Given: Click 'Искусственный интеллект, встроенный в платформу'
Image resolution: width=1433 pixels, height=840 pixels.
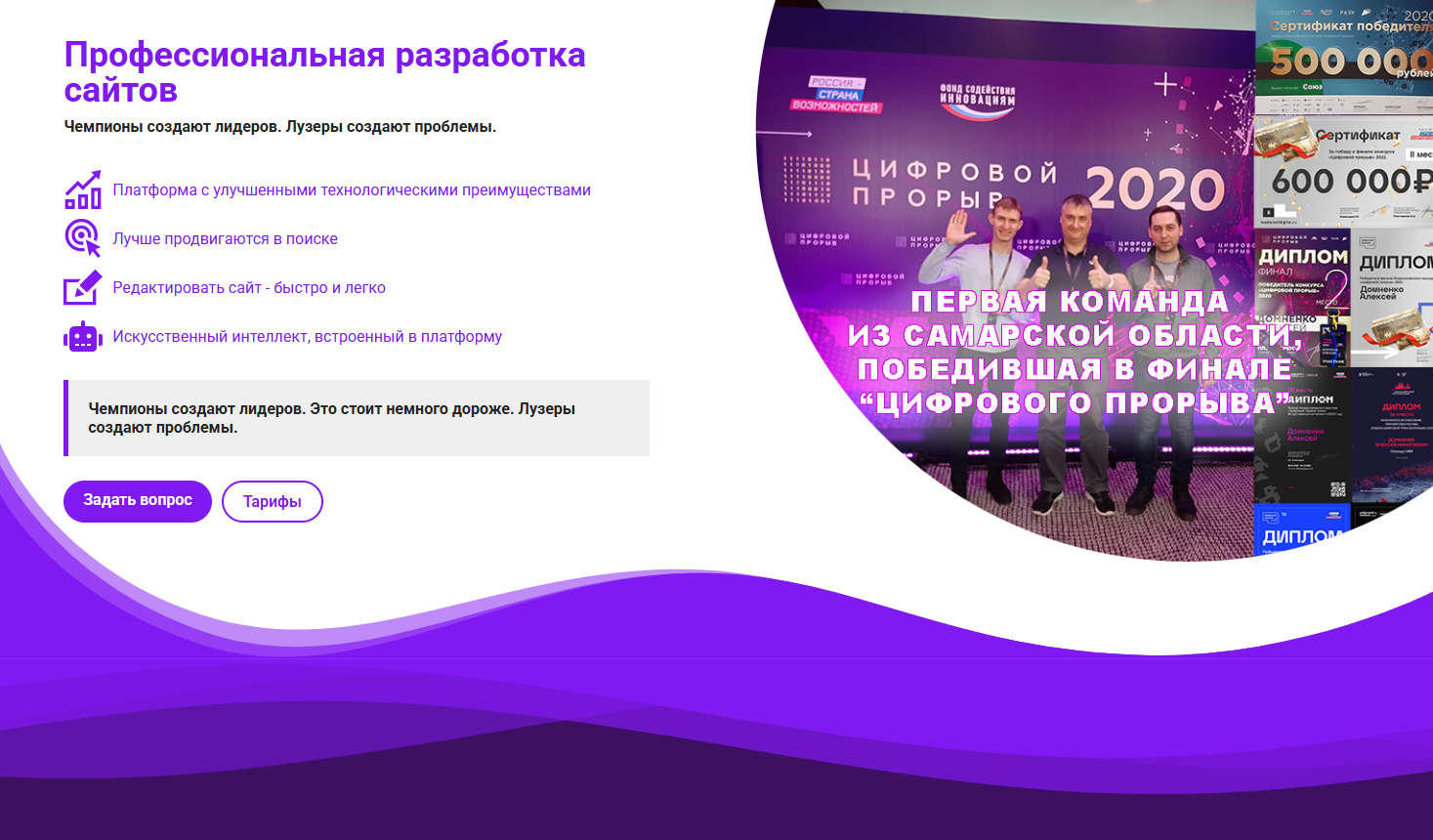Looking at the screenshot, I should point(308,336).
